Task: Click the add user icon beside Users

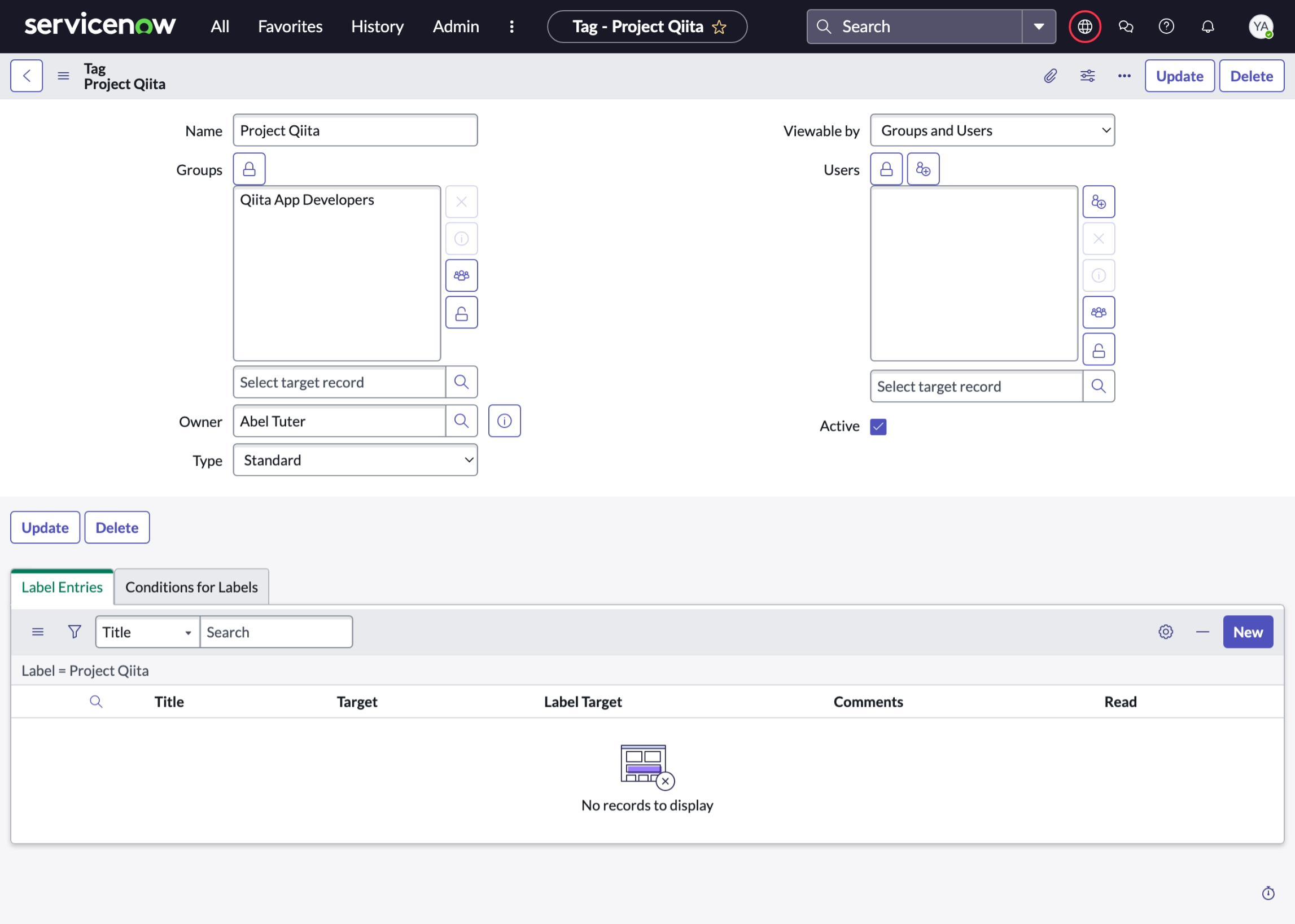Action: click(923, 168)
